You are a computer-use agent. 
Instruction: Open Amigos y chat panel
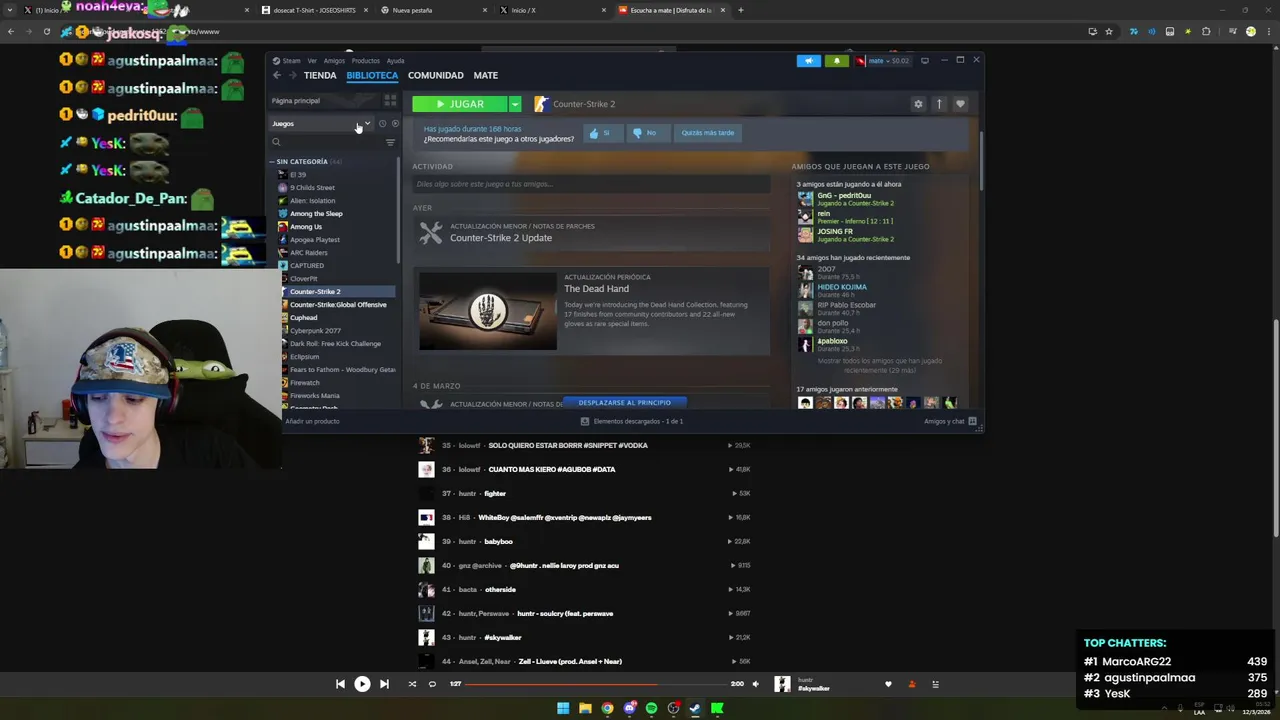pos(950,421)
